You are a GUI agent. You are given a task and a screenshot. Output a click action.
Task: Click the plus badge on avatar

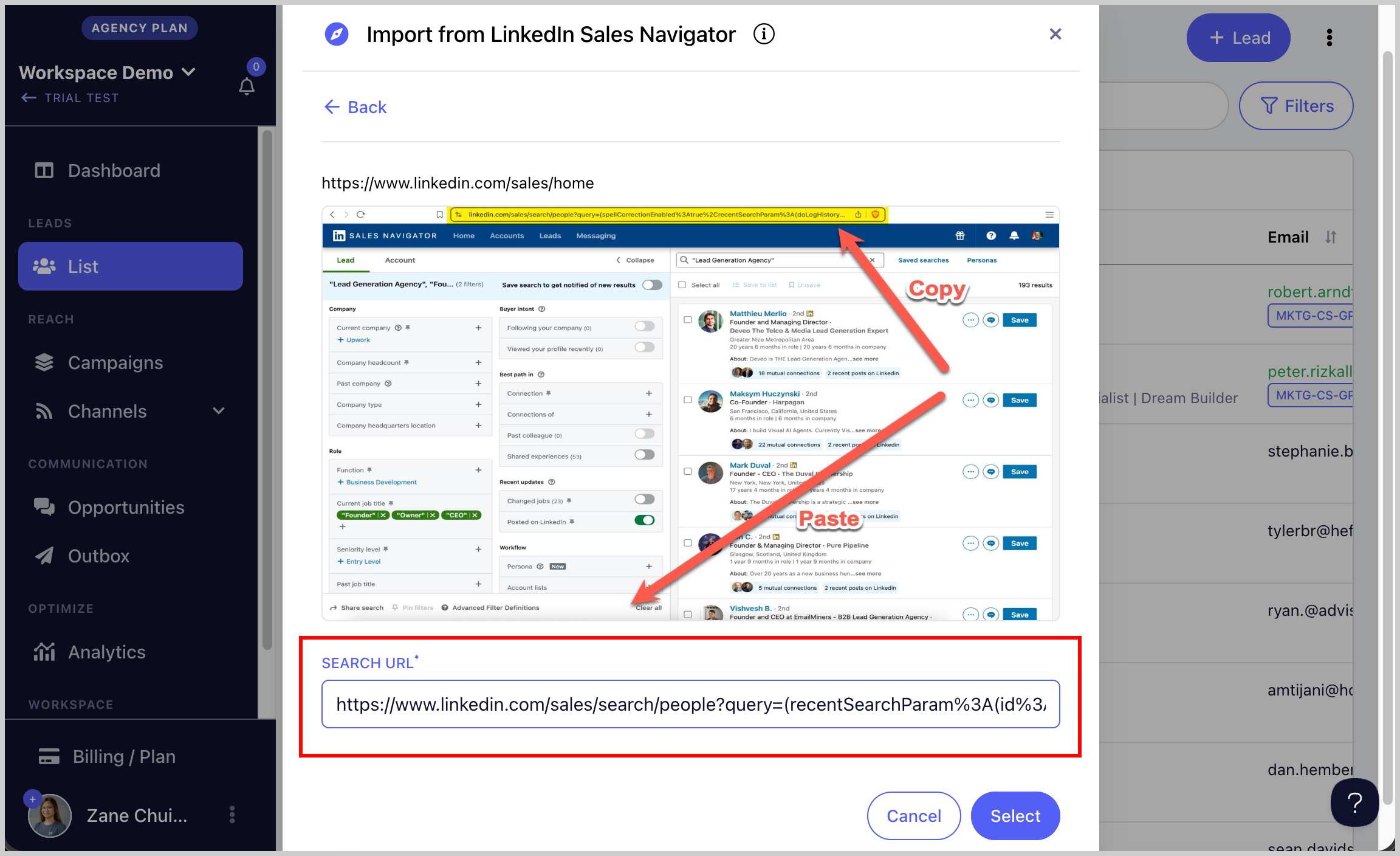tap(33, 799)
